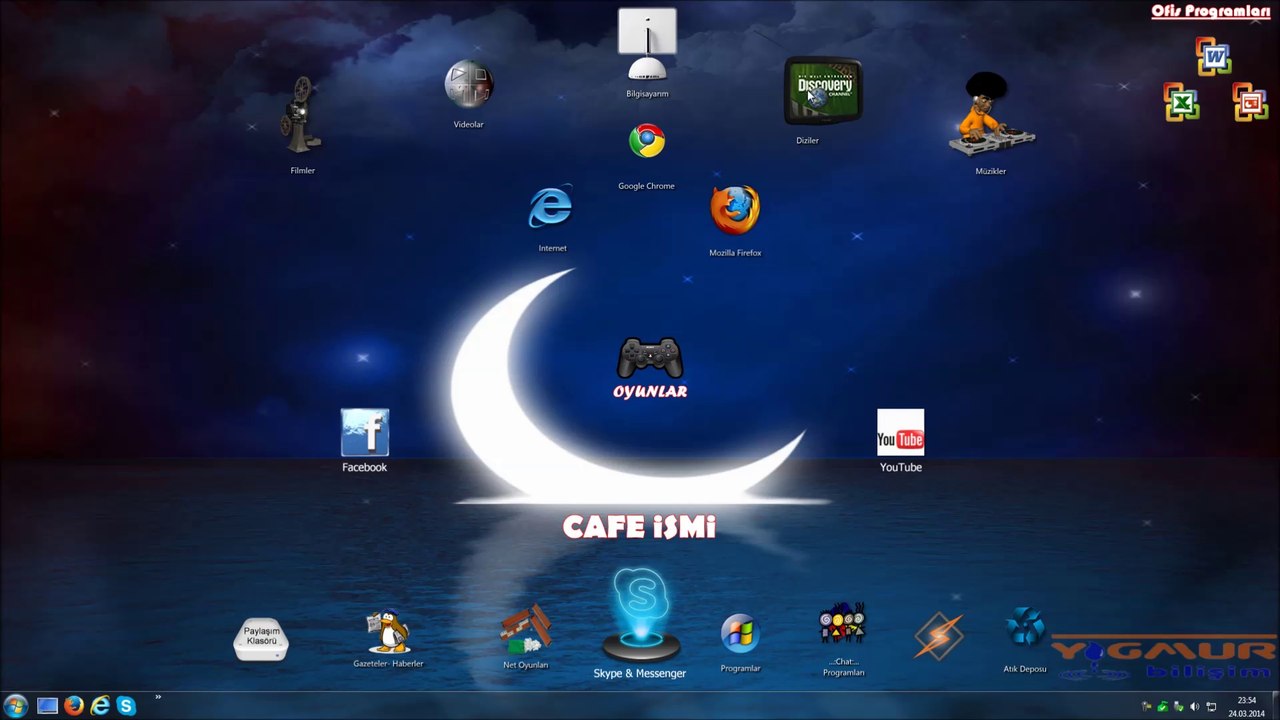Viewport: 1280px width, 720px height.
Task: Click the Safely Remove Hardware tray icon
Action: tap(1178, 707)
